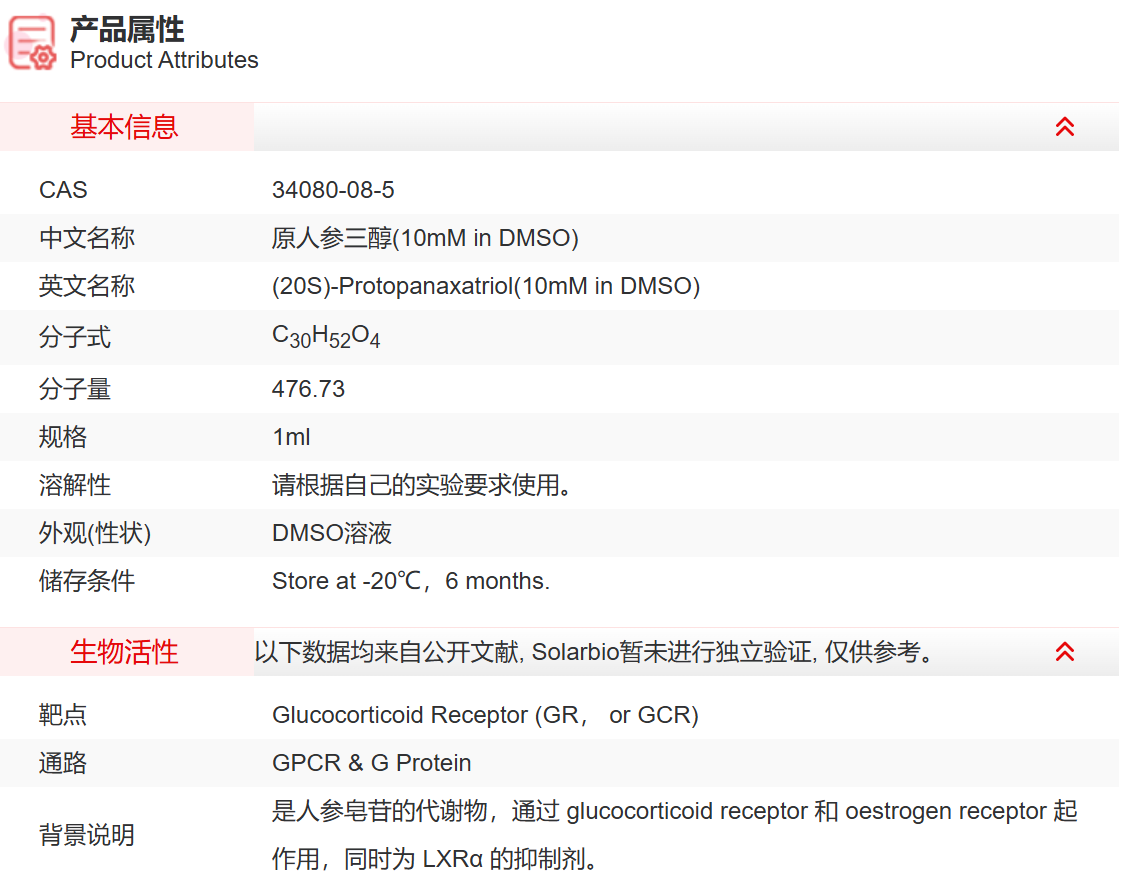Click the molecular formula C30H52O4
The image size is (1123, 890).
click(326, 337)
